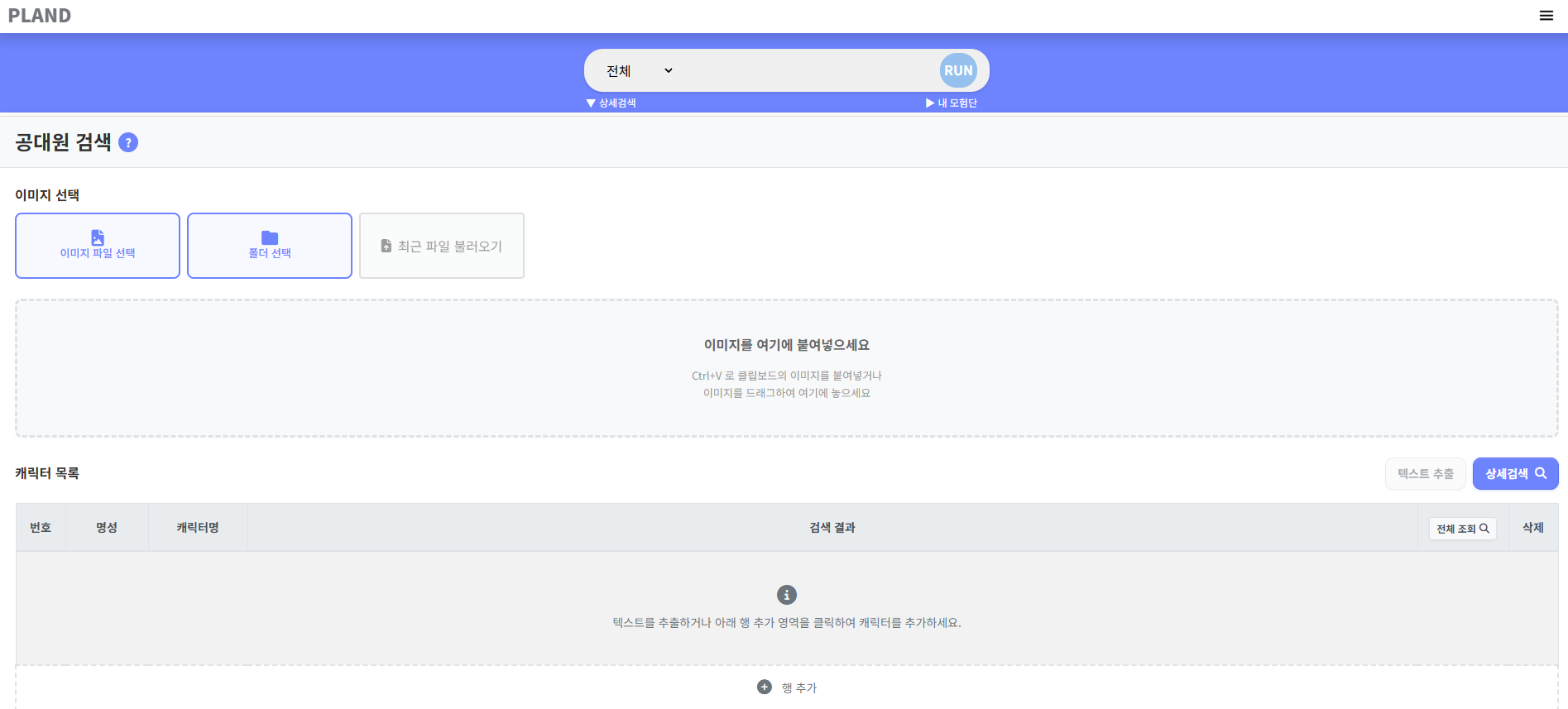Click the dashed image paste drop area
Image resolution: width=1568 pixels, height=709 pixels.
pos(786,368)
